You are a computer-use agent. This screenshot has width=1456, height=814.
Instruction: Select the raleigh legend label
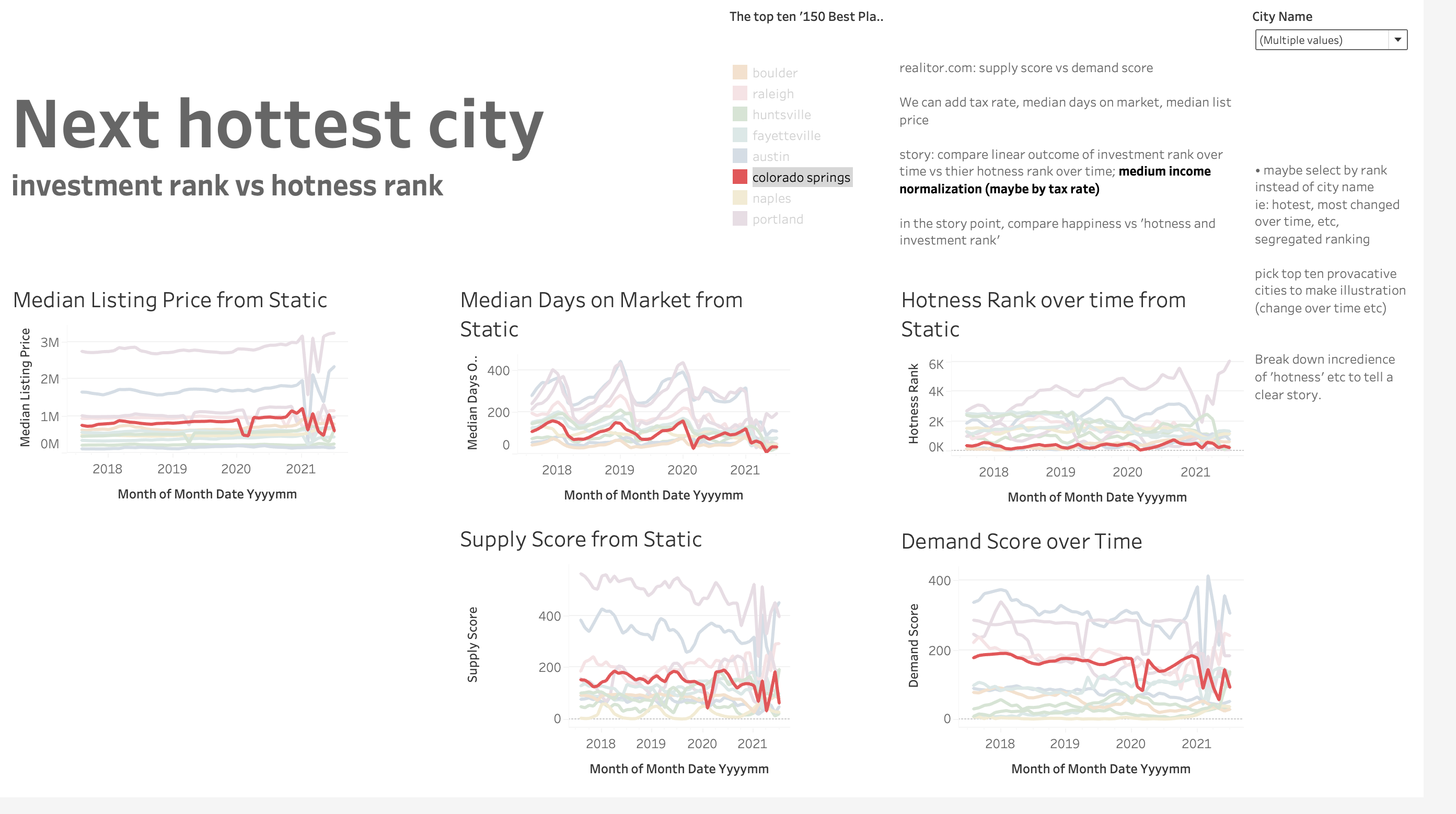pyautogui.click(x=772, y=94)
